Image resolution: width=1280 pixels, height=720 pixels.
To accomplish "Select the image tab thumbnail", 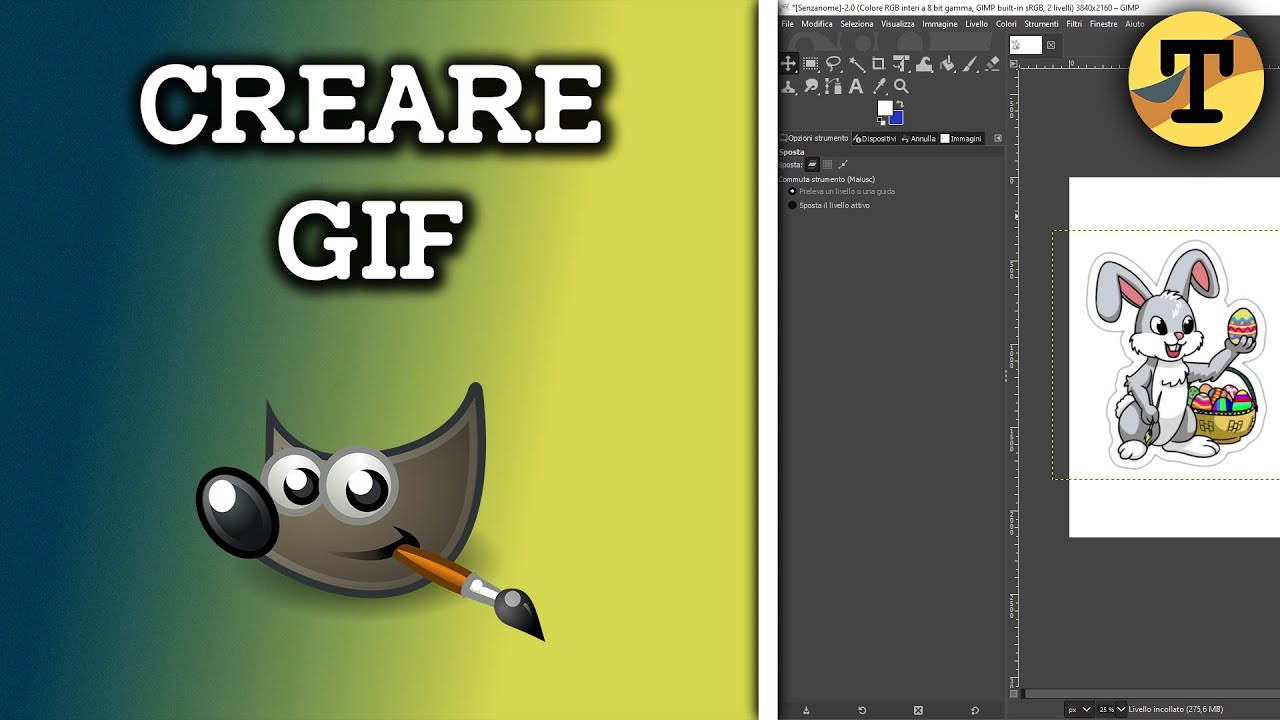I will (1026, 45).
